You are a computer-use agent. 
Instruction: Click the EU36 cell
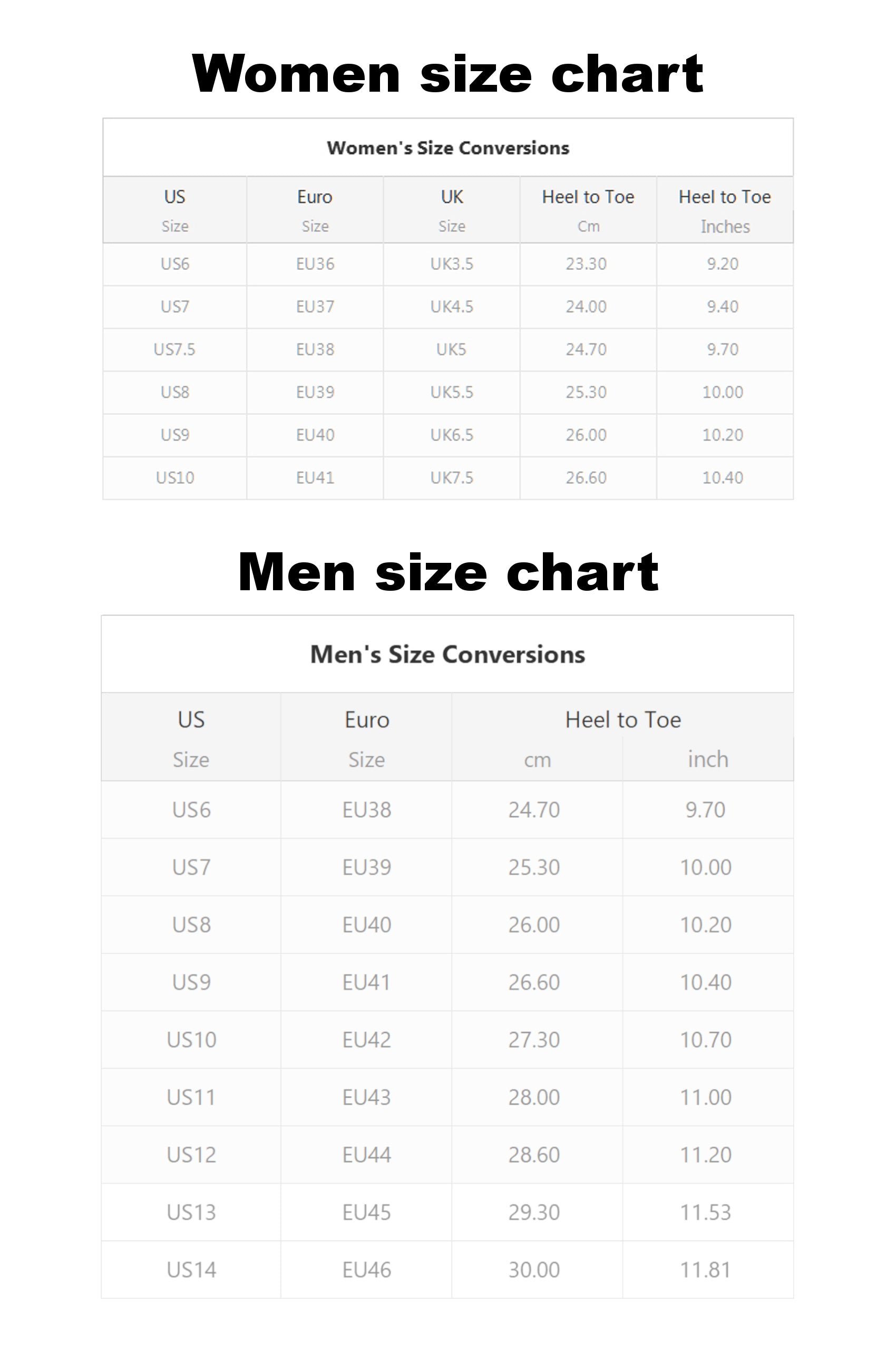(x=315, y=264)
